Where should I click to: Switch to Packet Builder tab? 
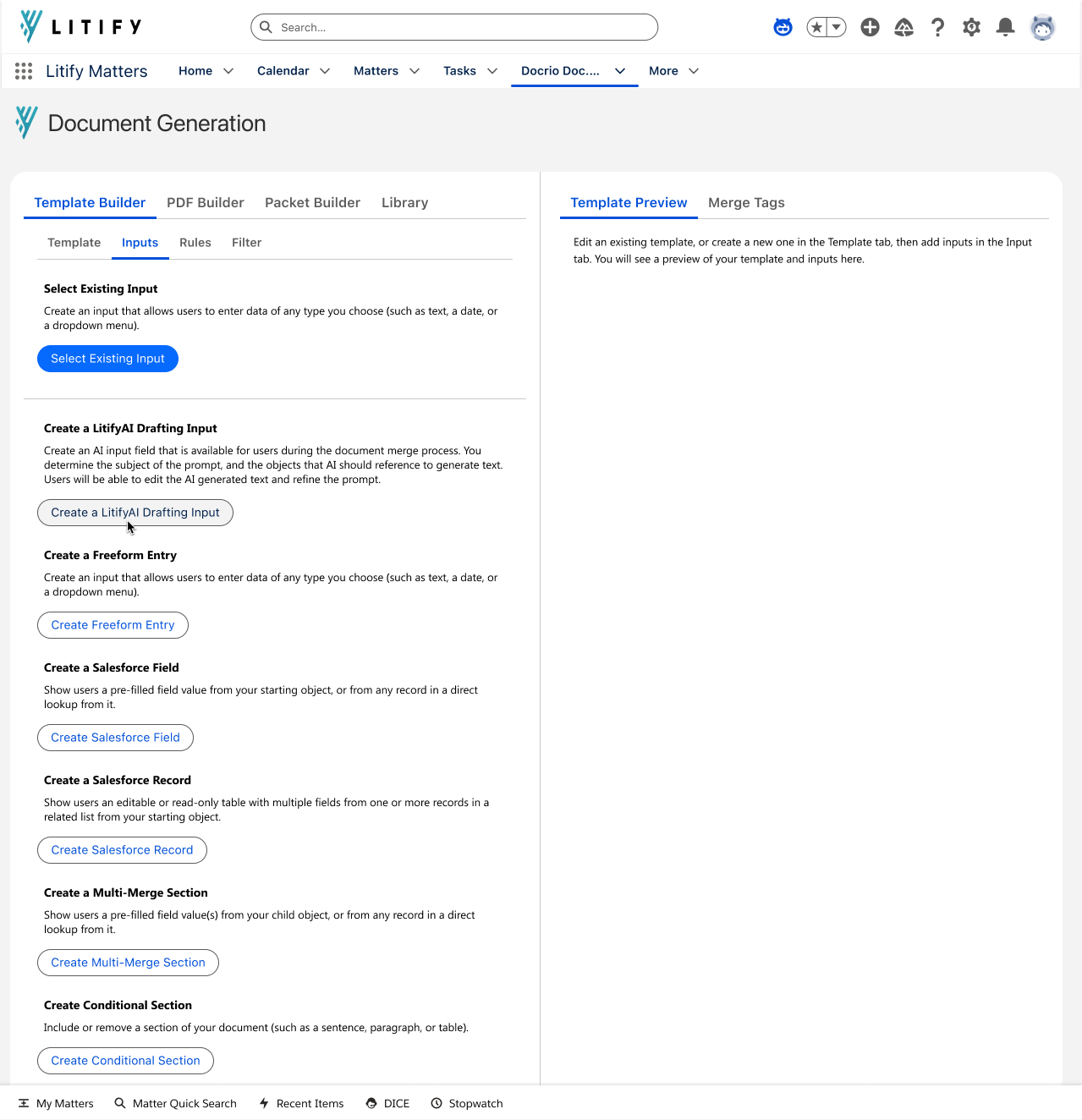pyautogui.click(x=312, y=203)
